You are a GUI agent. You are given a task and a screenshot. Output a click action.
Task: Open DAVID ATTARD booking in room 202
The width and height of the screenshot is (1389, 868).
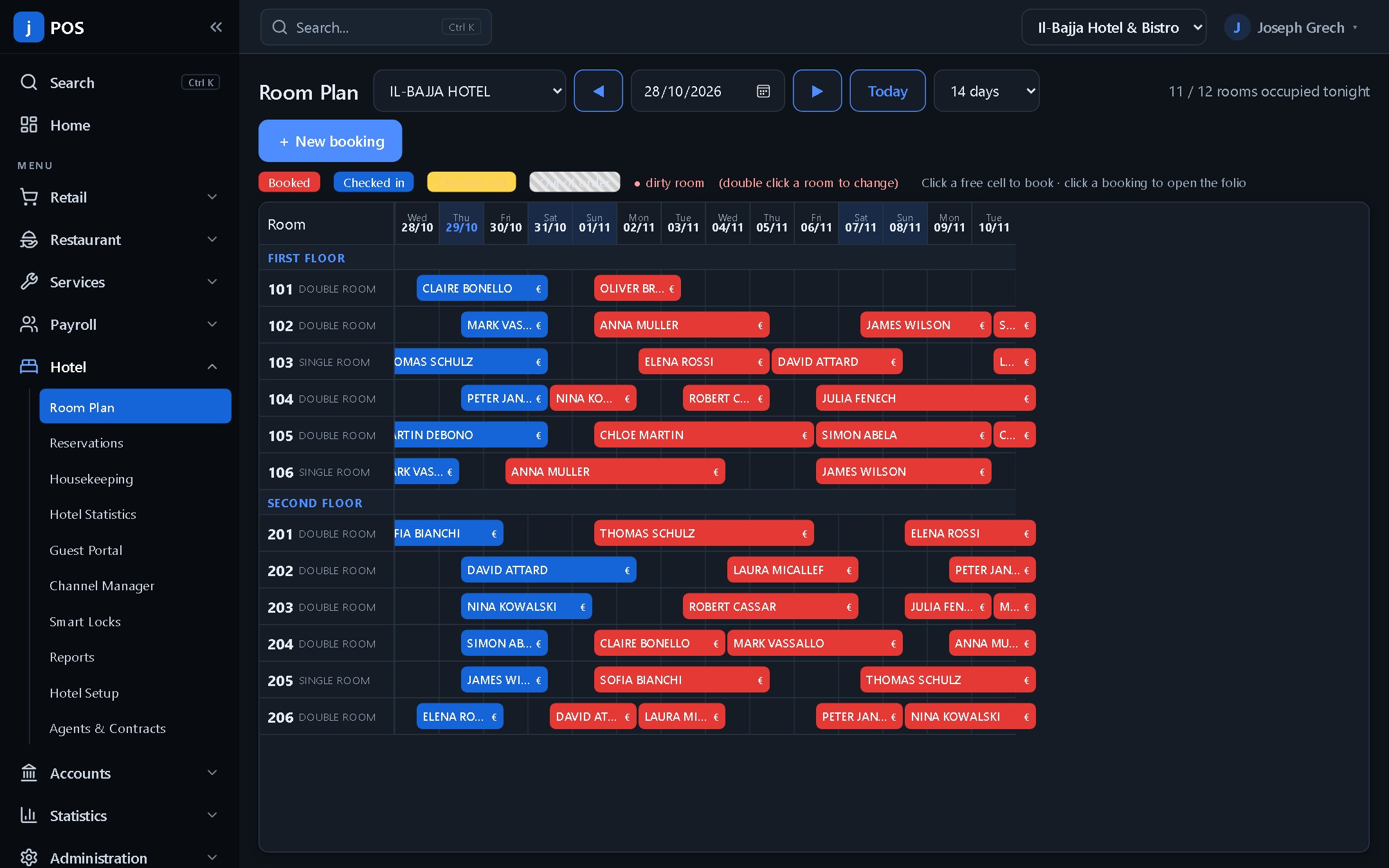pyautogui.click(x=549, y=570)
